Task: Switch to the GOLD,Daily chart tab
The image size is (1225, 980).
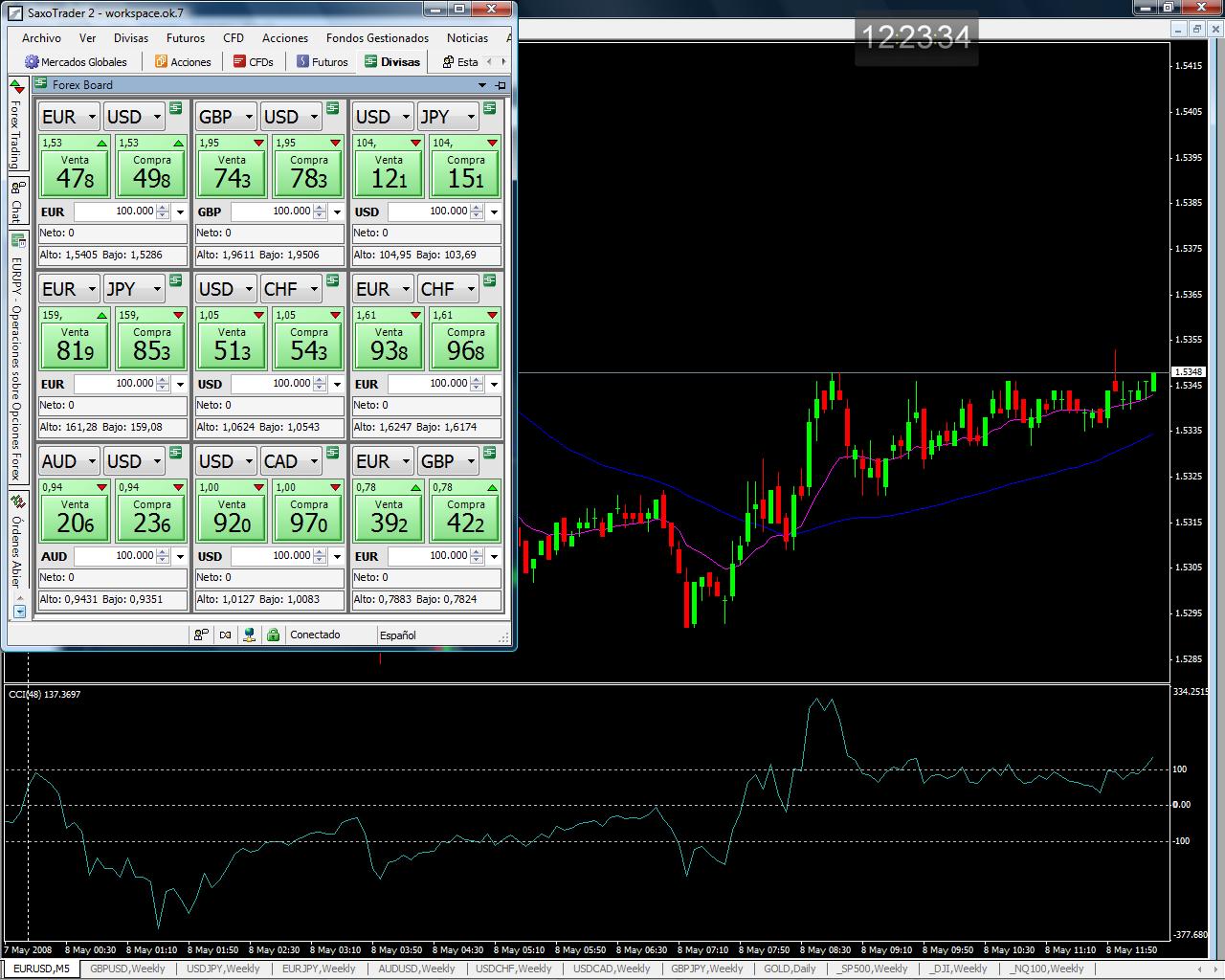Action: [790, 969]
